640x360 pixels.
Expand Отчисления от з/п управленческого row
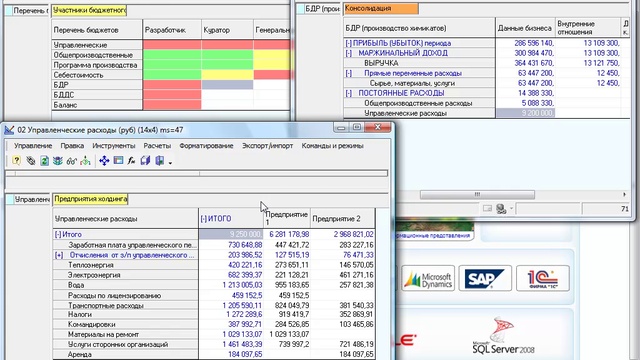point(59,255)
